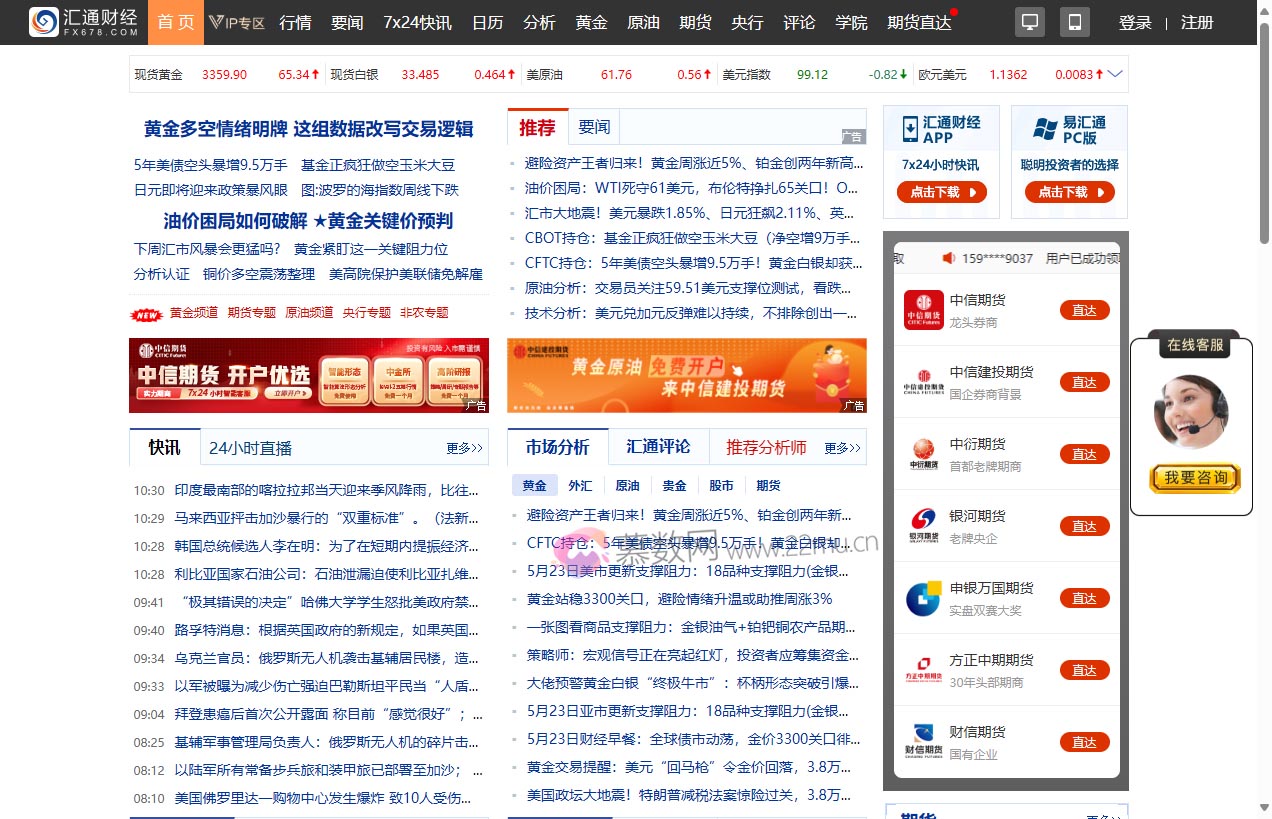Open the 日历 menu item
Viewport: 1272px width, 819px height.
tap(487, 21)
